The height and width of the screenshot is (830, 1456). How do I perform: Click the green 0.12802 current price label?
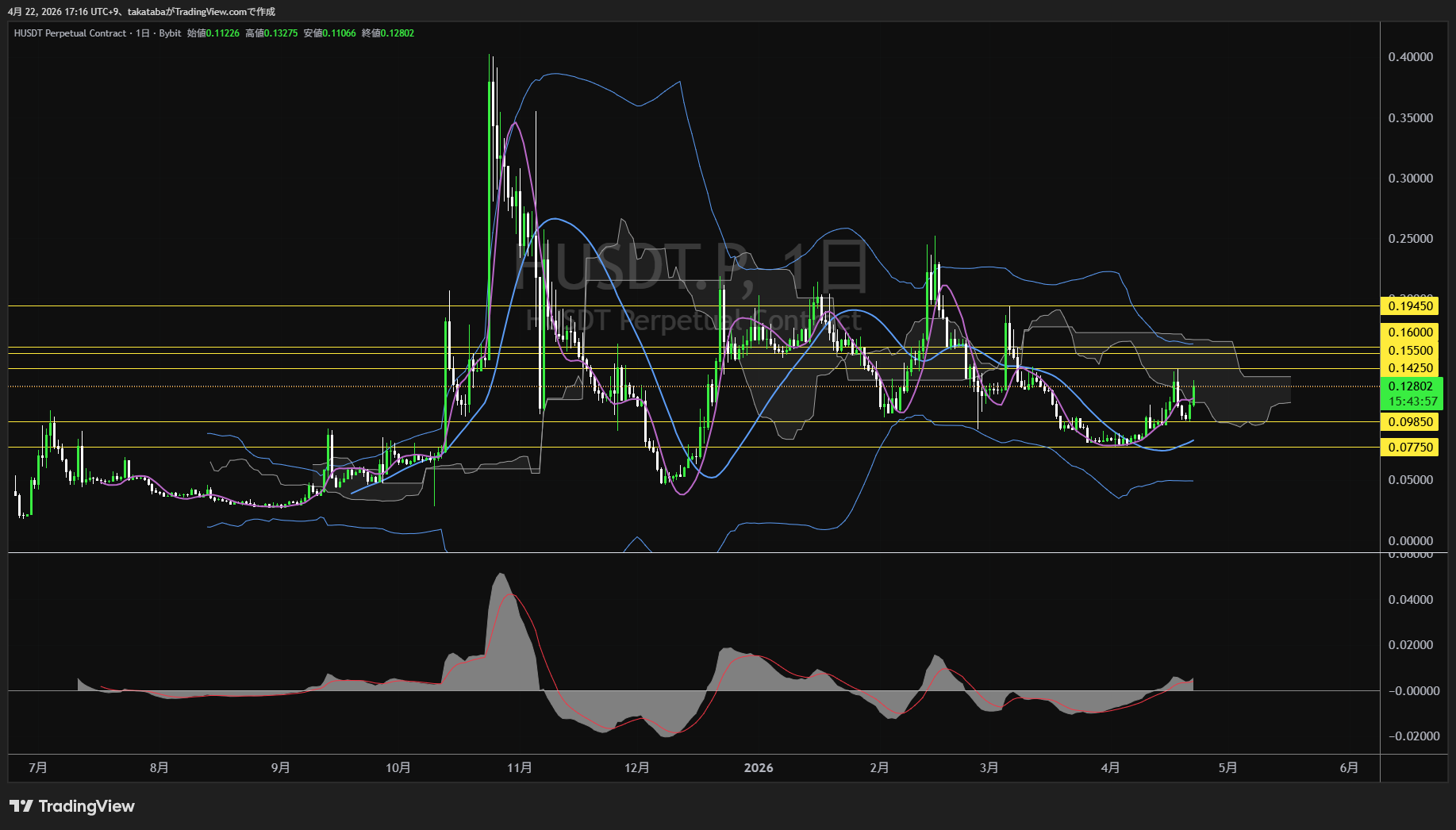click(1410, 386)
